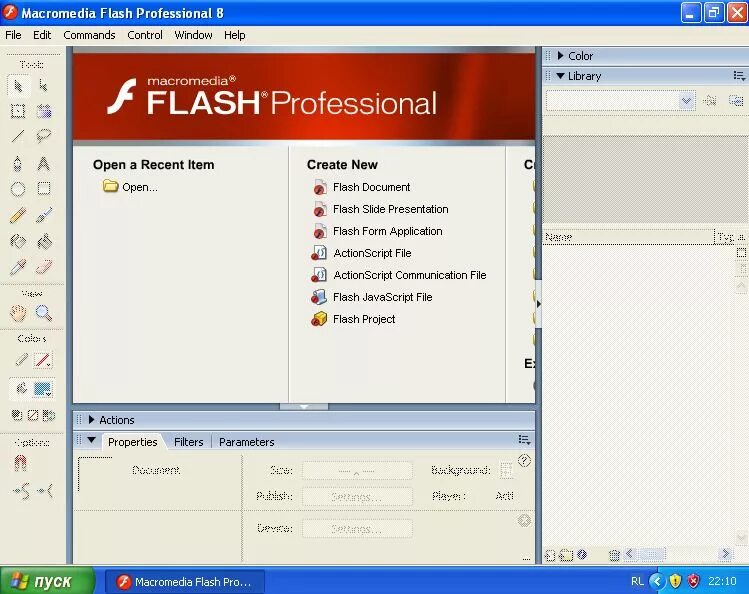The image size is (749, 594).
Task: Open the File menu
Action: point(13,35)
